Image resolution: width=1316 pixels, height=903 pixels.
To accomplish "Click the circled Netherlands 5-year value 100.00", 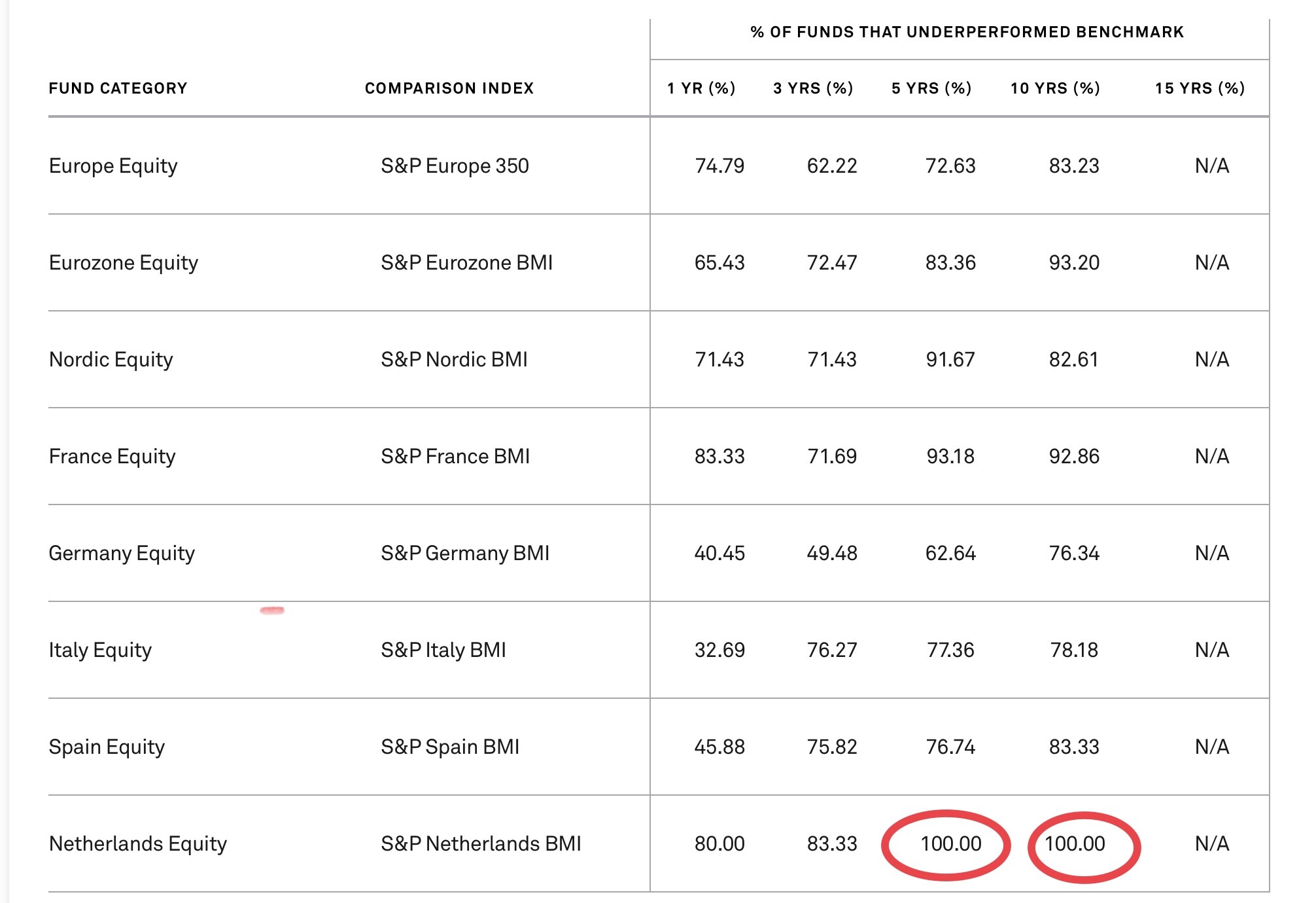I will click(x=950, y=844).
